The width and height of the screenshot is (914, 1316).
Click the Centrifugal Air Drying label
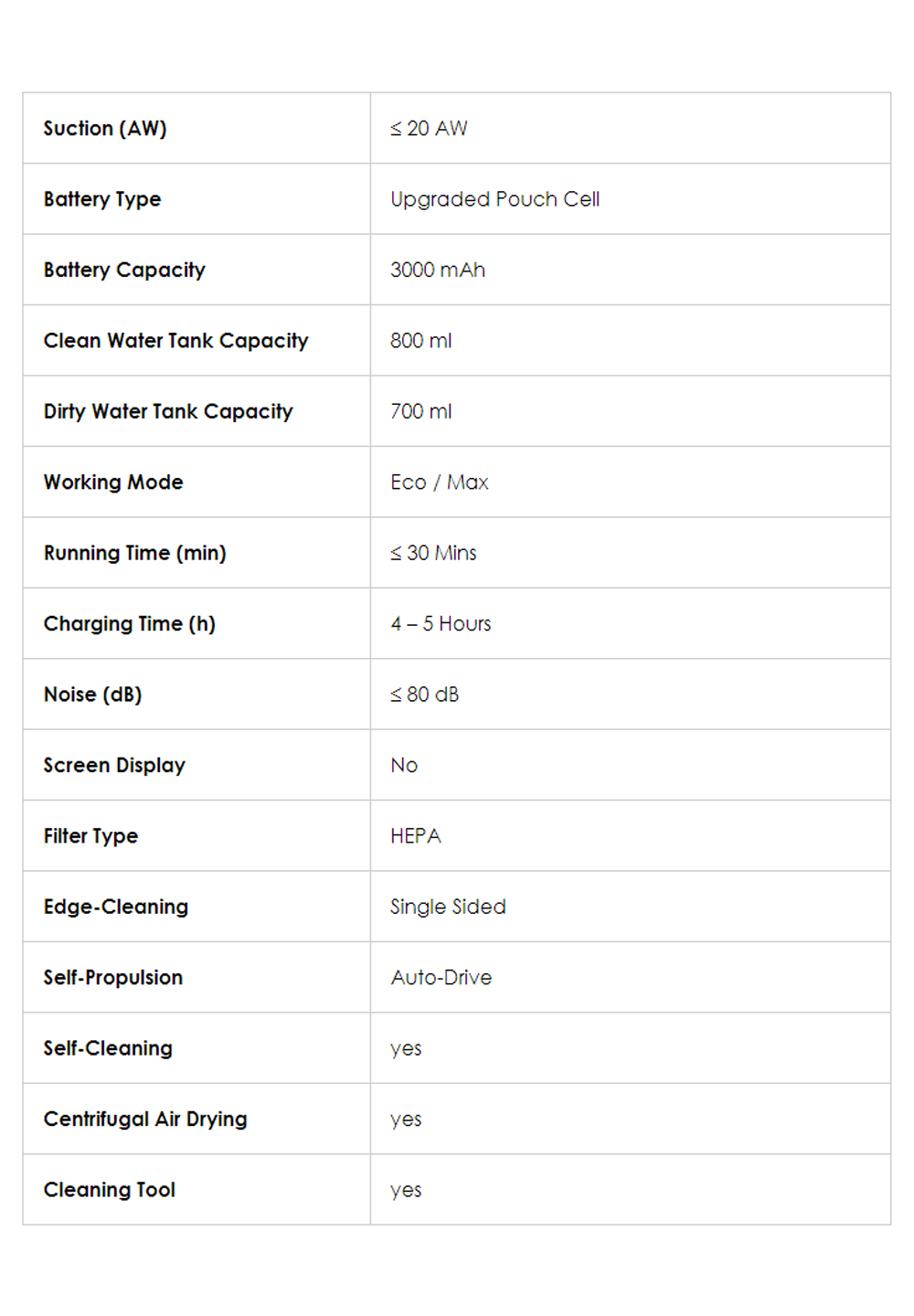pyautogui.click(x=145, y=1120)
